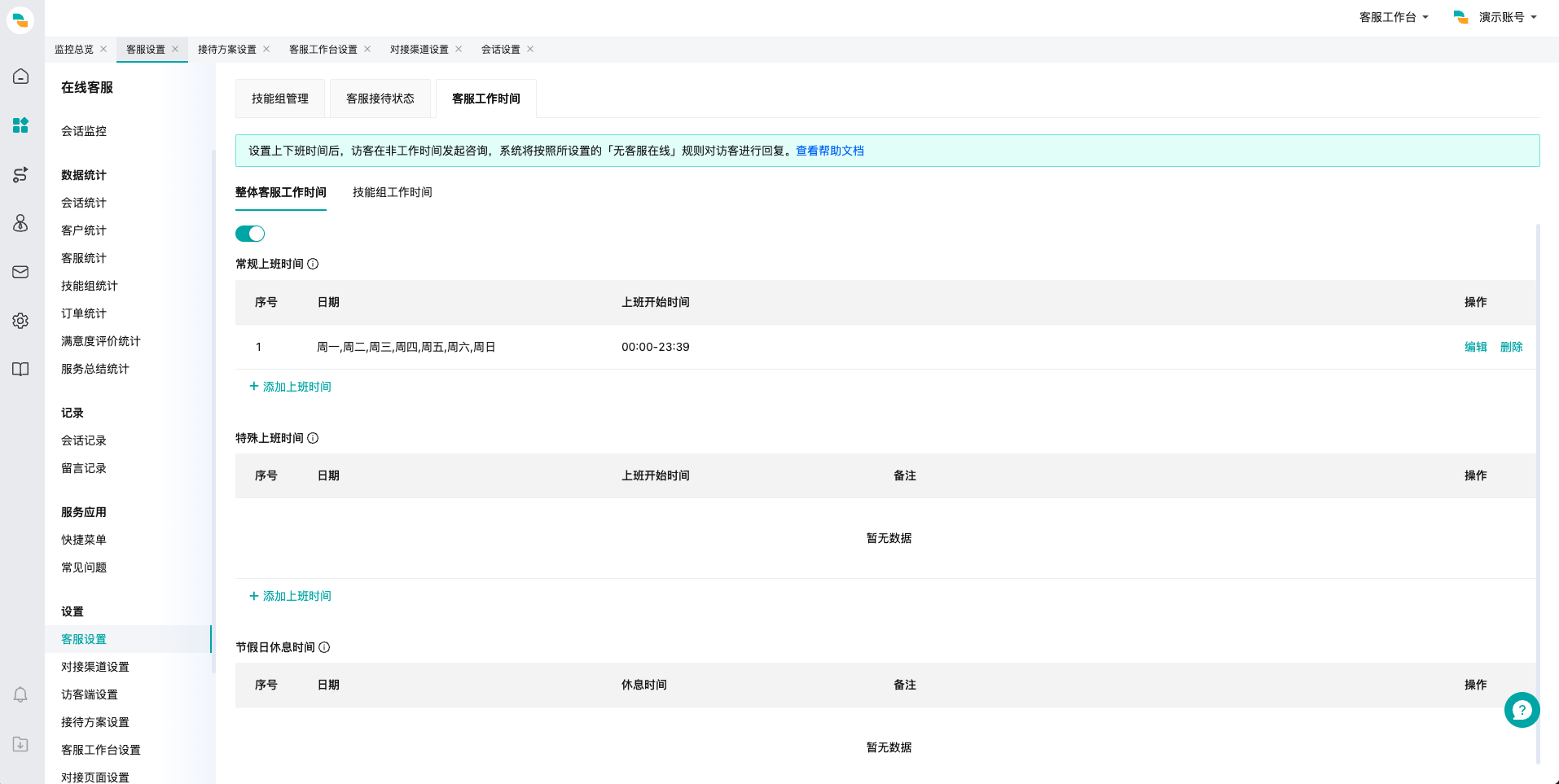
Task: Edit the 00:00-23:39 schedule row
Action: pyautogui.click(x=1476, y=347)
